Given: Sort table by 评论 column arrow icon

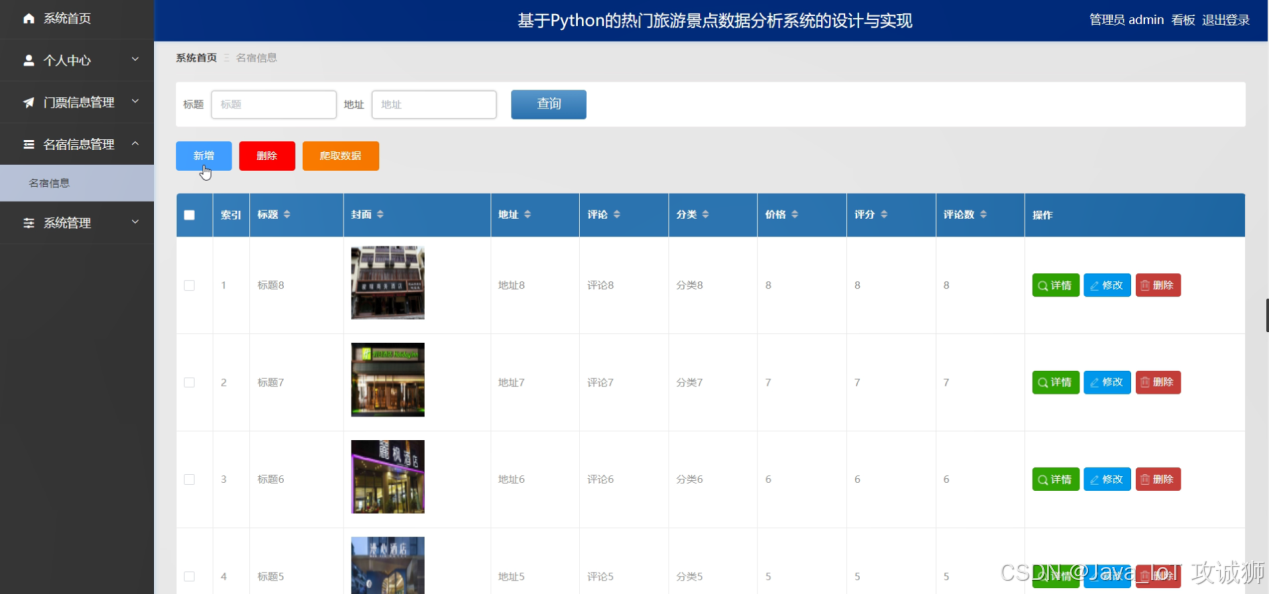Looking at the screenshot, I should [x=617, y=215].
